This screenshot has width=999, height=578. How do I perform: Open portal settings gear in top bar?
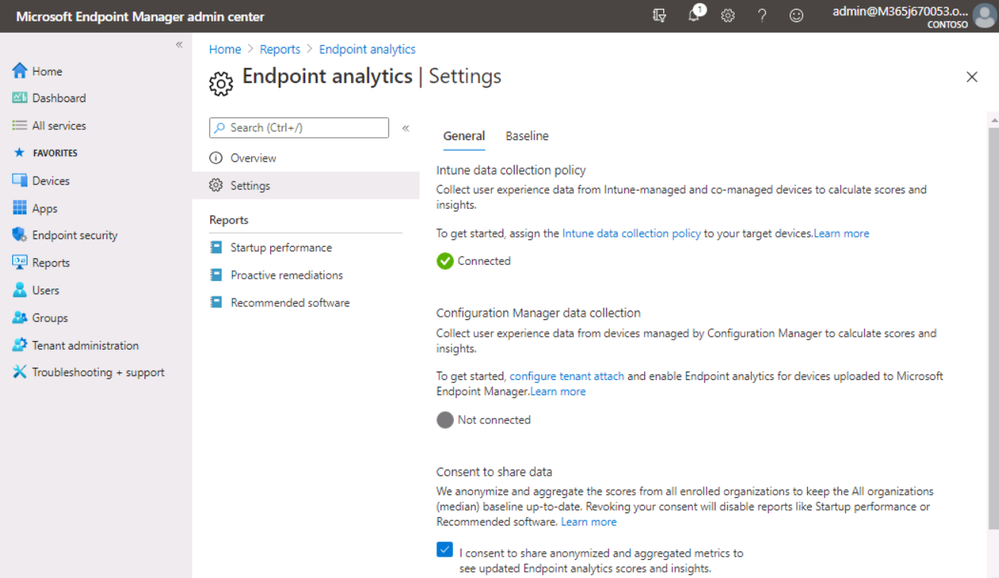(728, 15)
